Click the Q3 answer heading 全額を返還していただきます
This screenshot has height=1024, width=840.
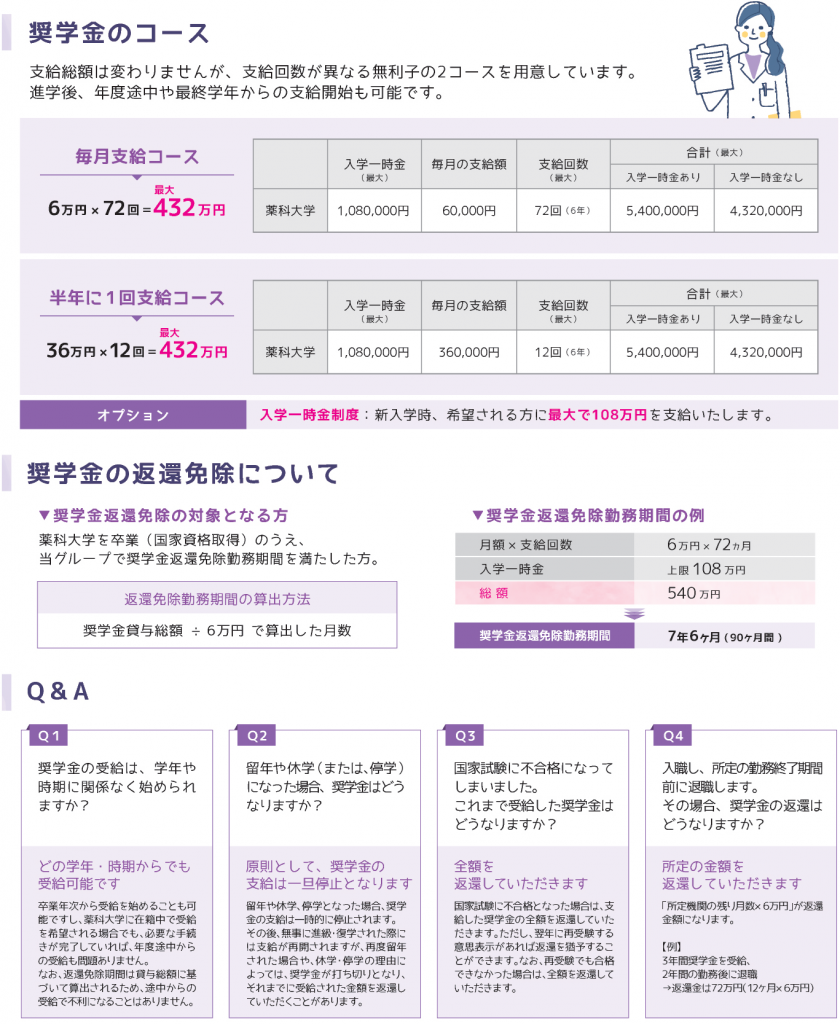pyautogui.click(x=520, y=874)
